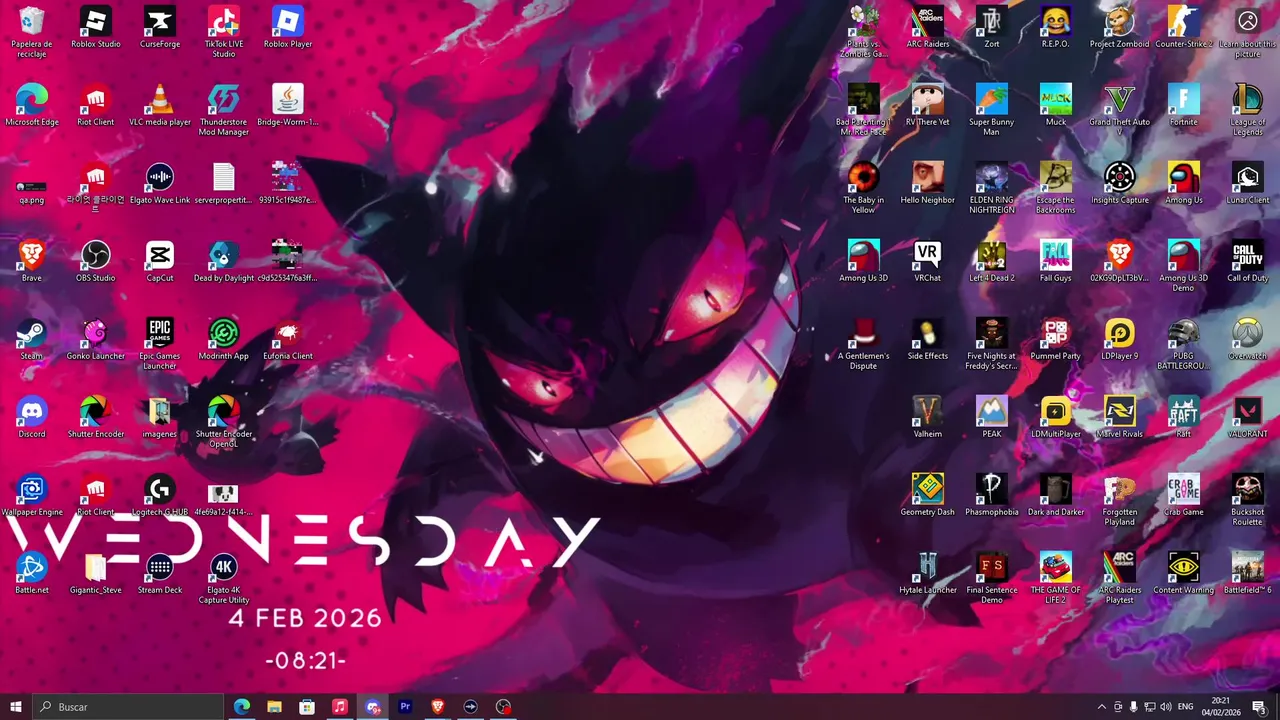Open the Epic Games Launcher shortcut

point(160,344)
